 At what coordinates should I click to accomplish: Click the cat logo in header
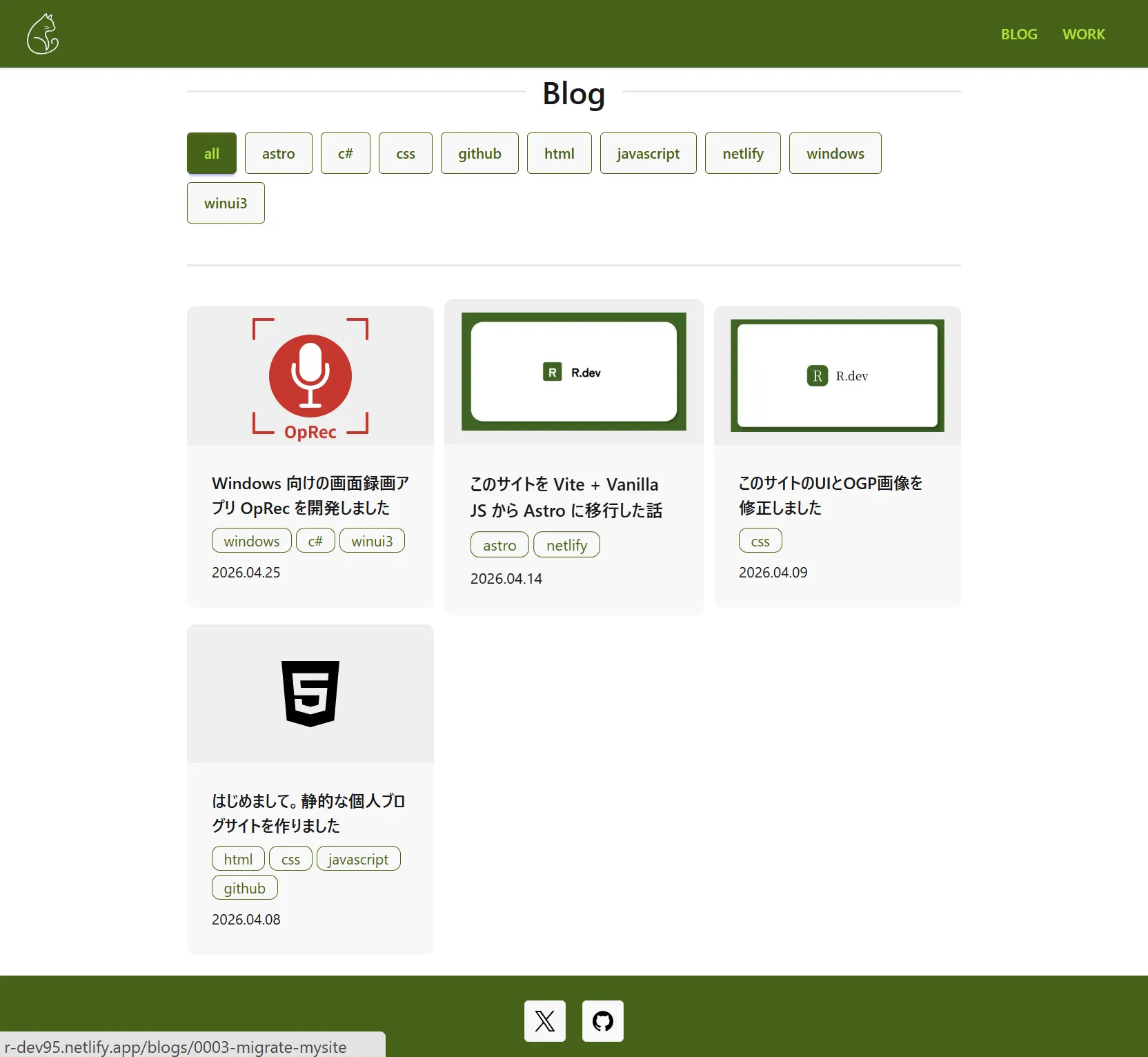[x=43, y=34]
